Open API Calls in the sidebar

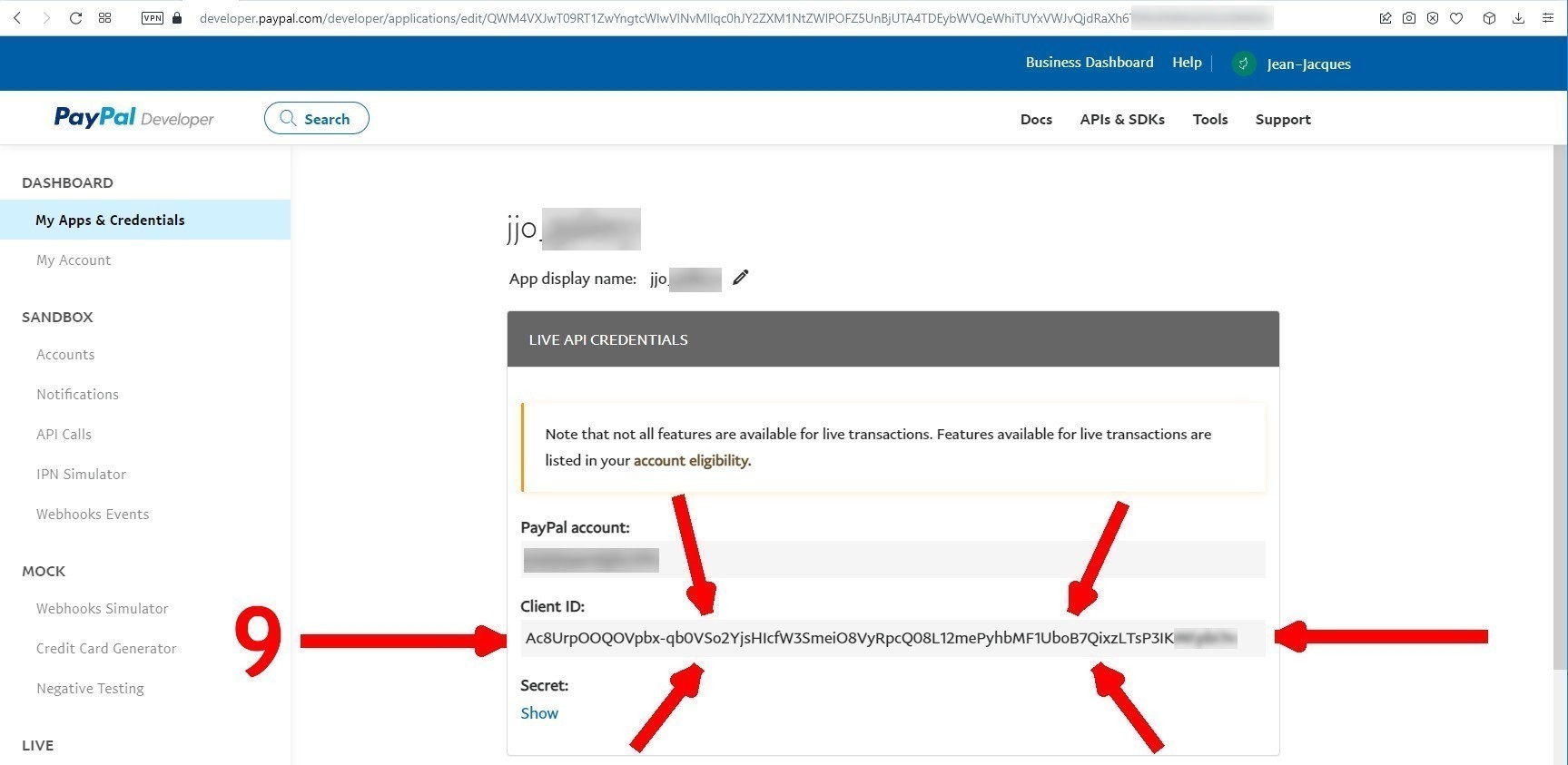[x=64, y=434]
